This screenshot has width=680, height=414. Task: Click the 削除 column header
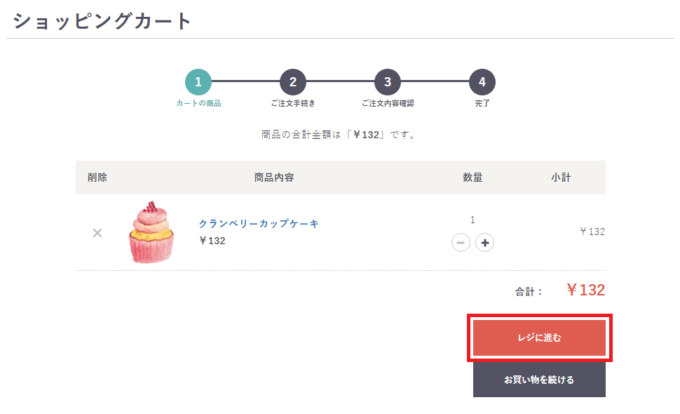coord(97,177)
